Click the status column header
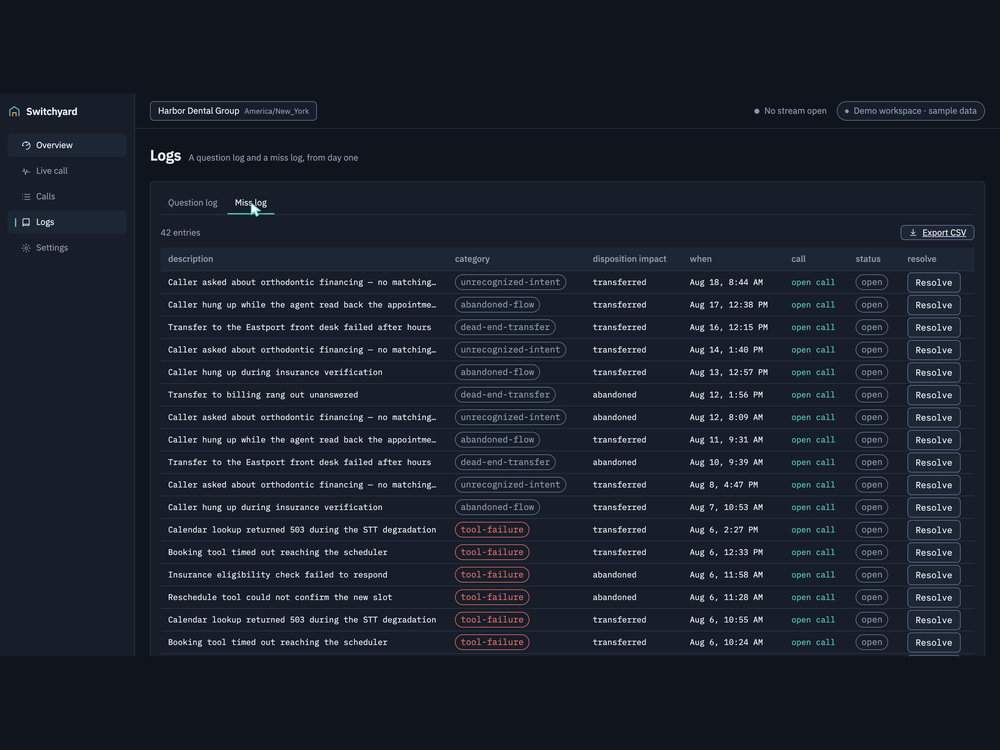 click(x=868, y=259)
